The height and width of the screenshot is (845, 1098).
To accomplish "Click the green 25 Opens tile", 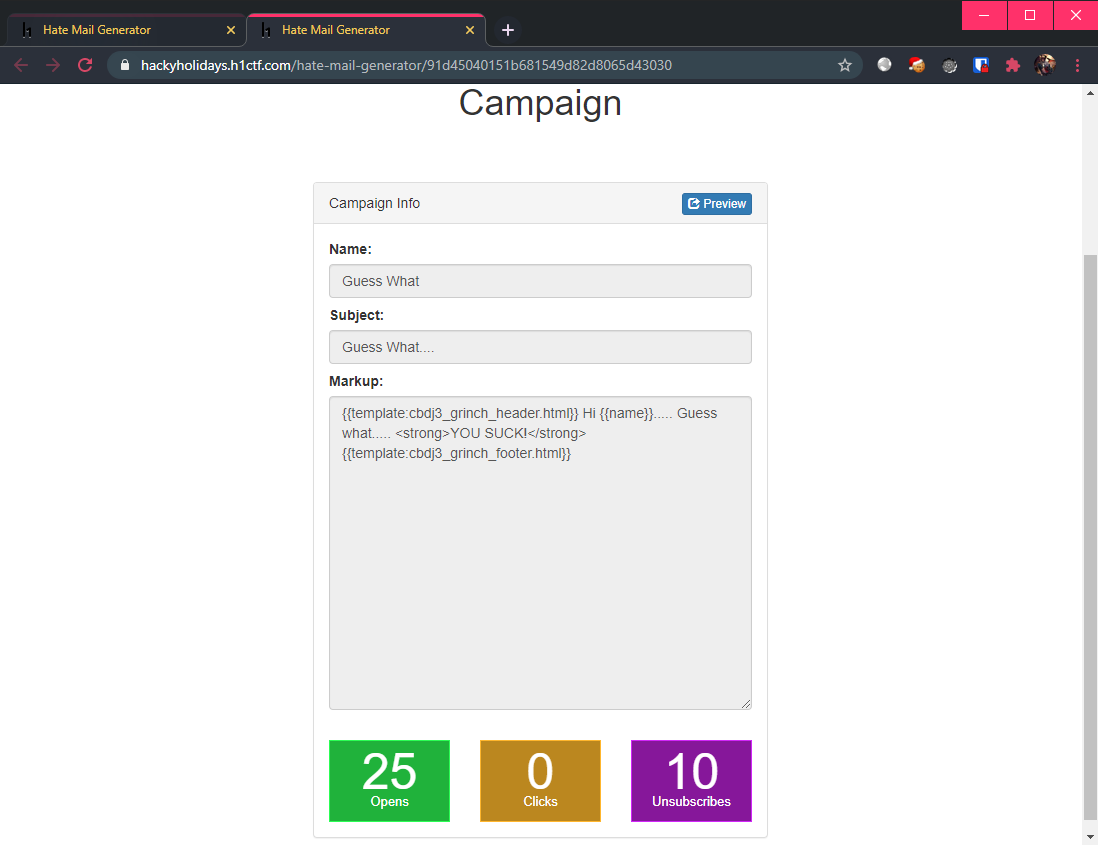I will click(x=389, y=781).
